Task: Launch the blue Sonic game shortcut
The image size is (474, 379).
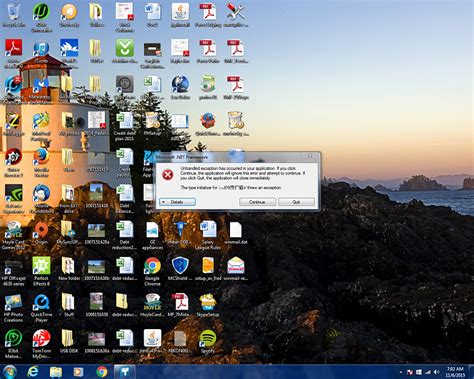Action: tap(69, 53)
